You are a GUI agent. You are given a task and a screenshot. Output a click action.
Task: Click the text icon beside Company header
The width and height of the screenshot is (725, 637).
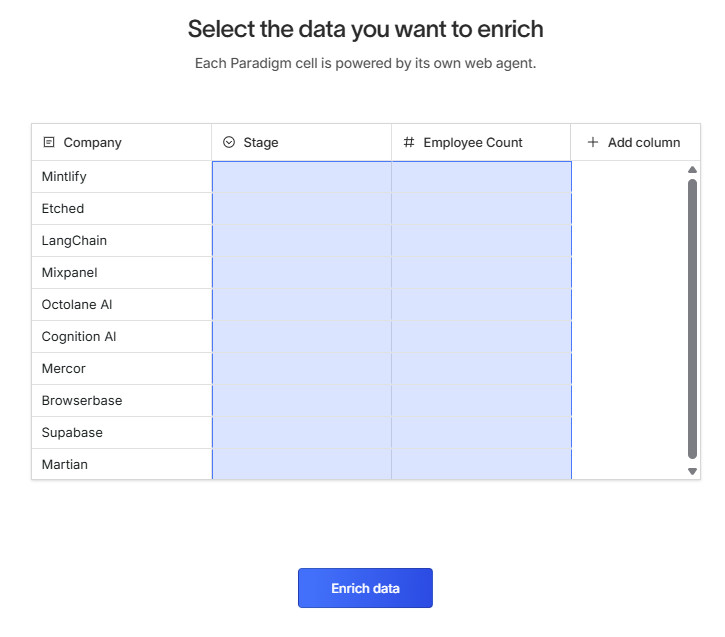(x=49, y=142)
